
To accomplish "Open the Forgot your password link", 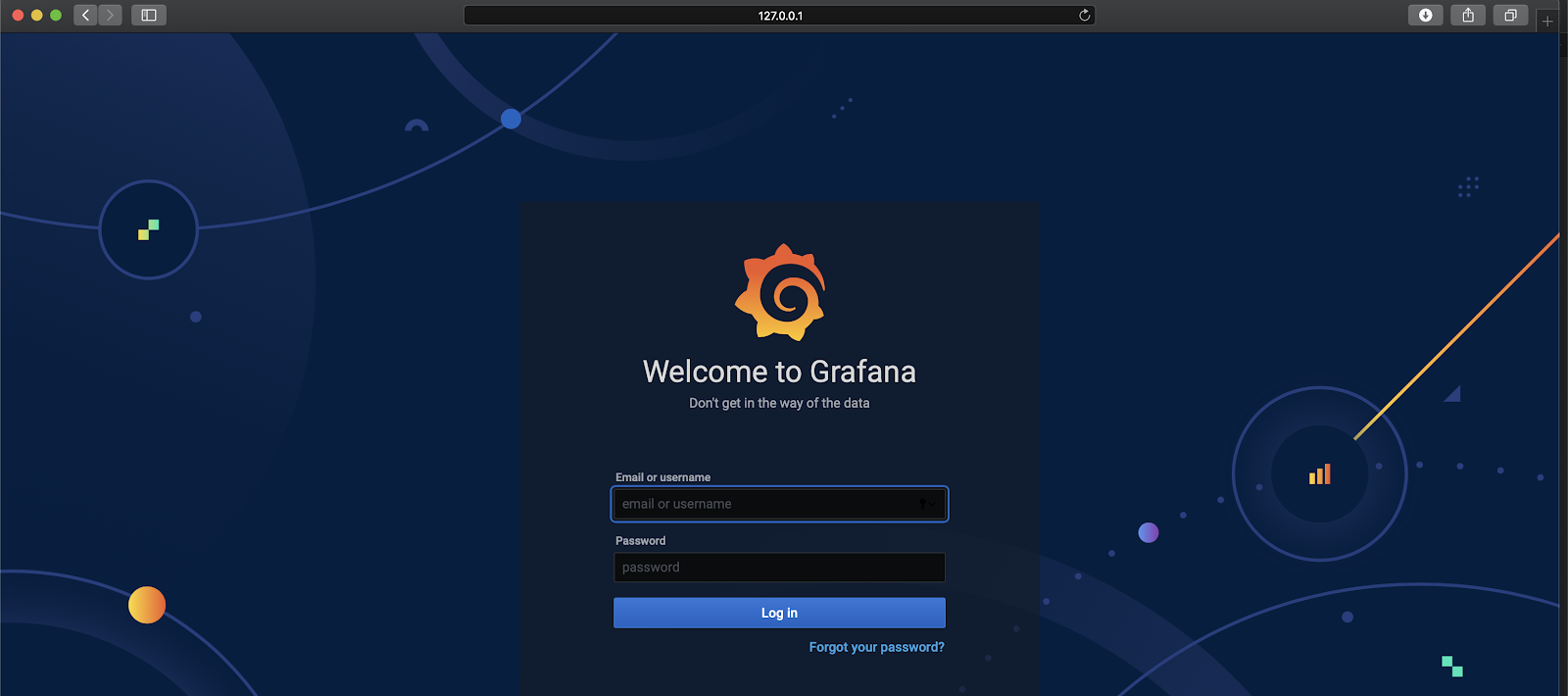I will coord(876,647).
